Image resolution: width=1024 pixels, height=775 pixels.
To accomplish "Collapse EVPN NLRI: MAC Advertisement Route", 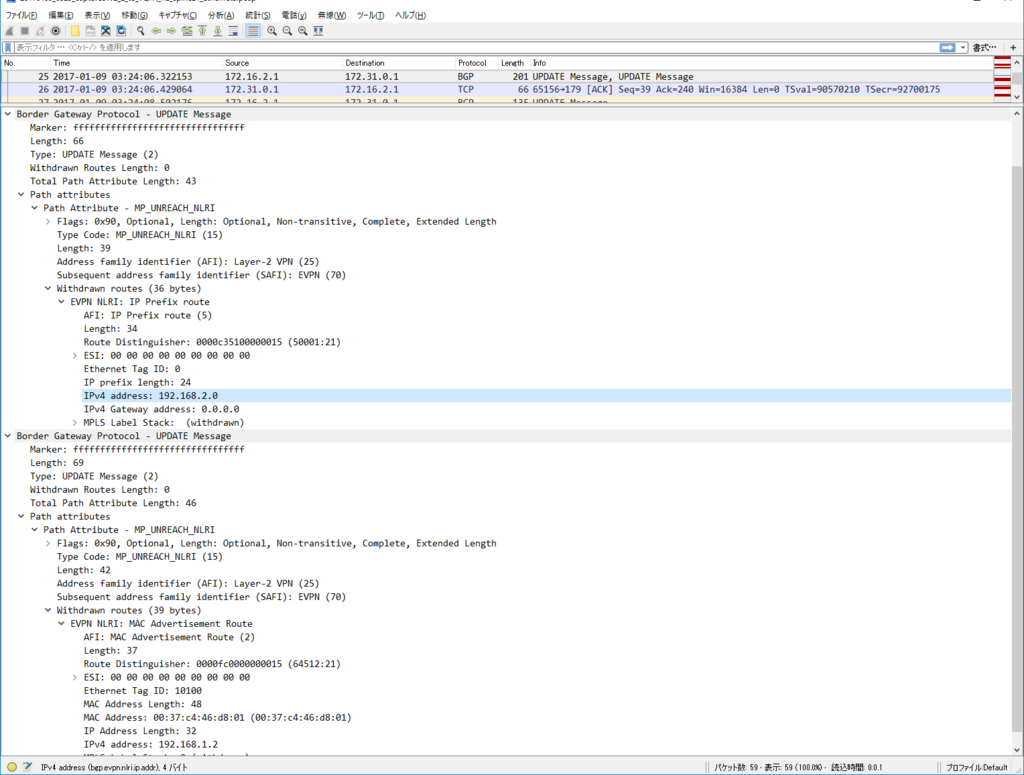I will 61,624.
